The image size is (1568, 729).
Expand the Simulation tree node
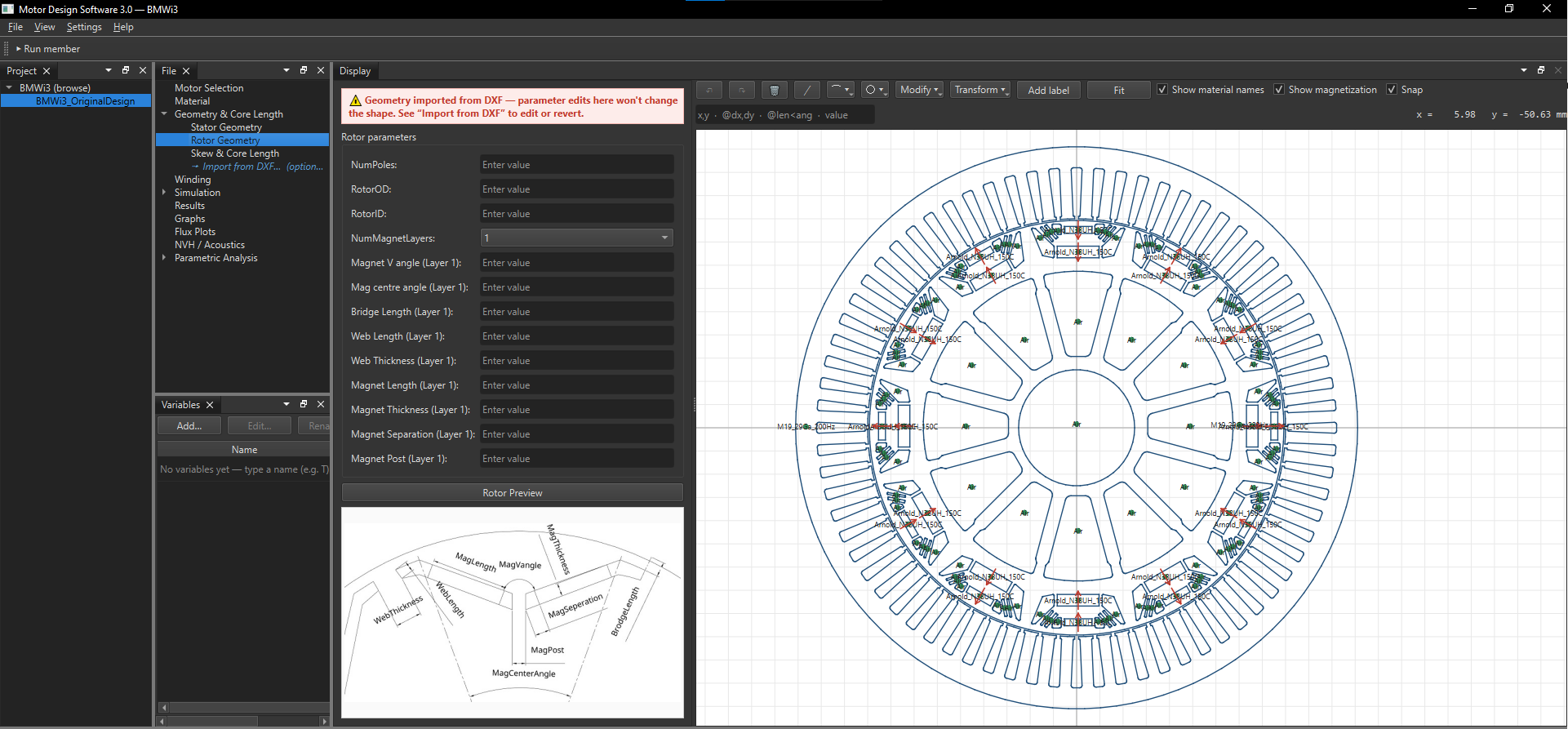[x=164, y=192]
